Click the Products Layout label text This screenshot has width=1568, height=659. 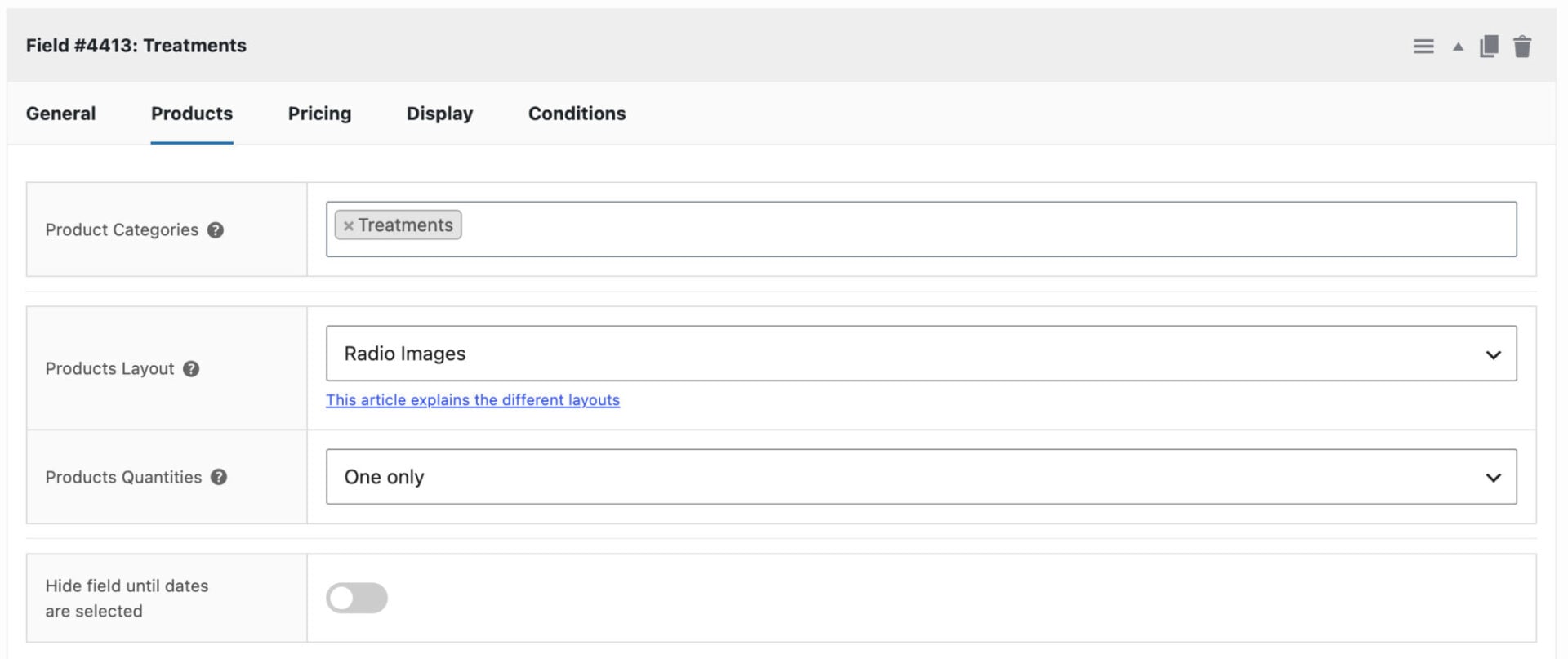point(109,369)
